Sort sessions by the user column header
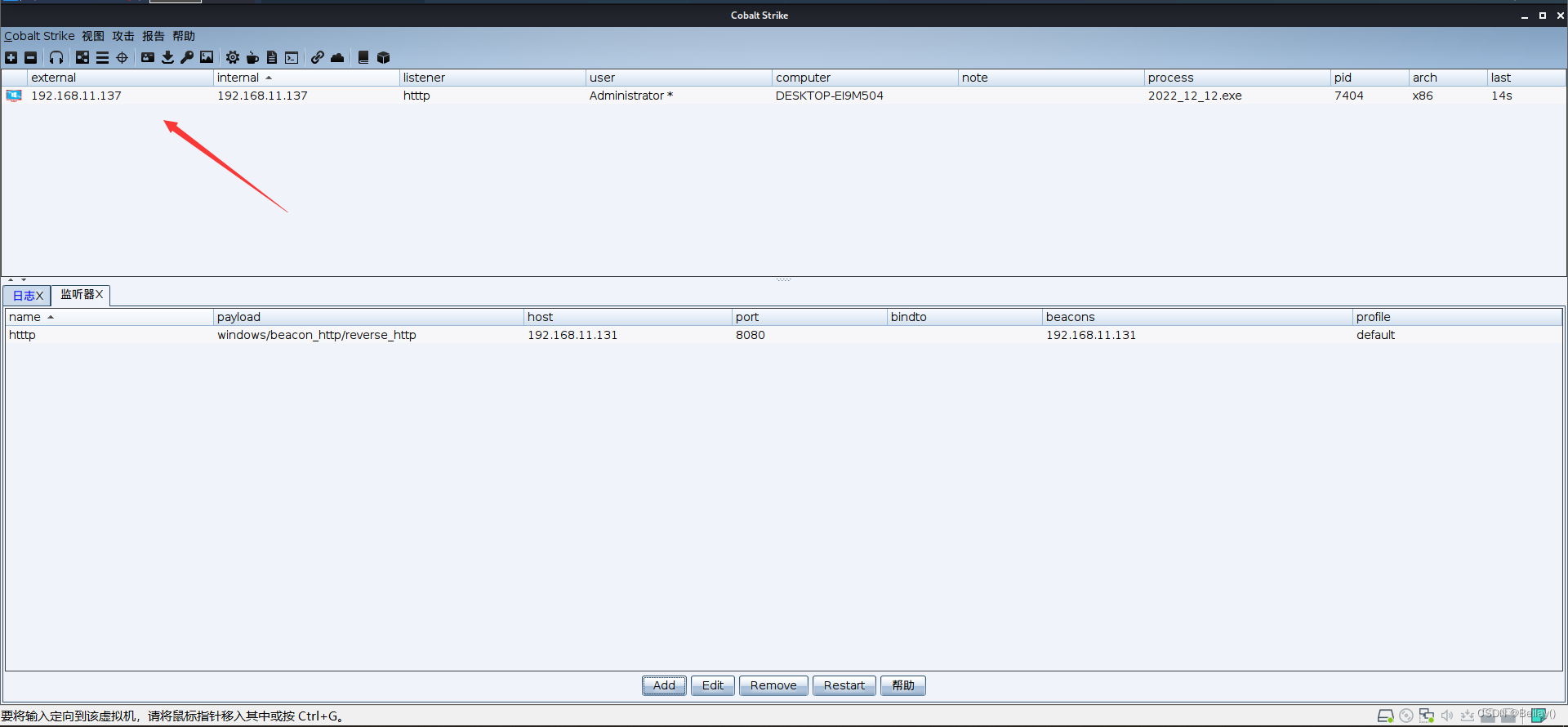Viewport: 1568px width, 727px height. click(679, 78)
